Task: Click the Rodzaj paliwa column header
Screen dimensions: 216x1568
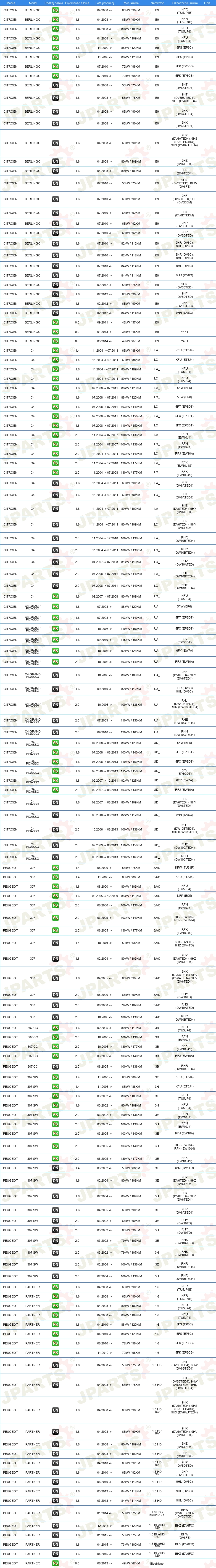Action: point(54,3)
